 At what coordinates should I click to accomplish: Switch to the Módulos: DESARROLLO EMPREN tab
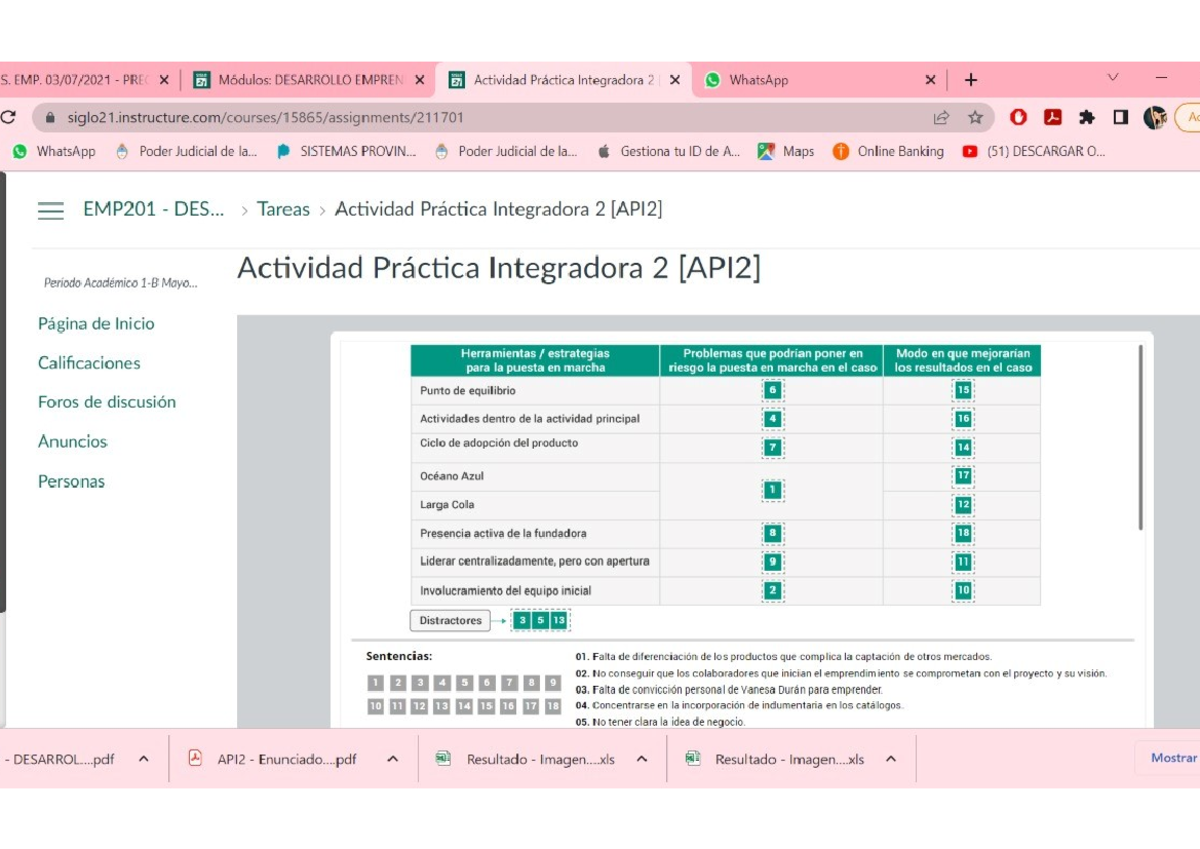[x=290, y=79]
